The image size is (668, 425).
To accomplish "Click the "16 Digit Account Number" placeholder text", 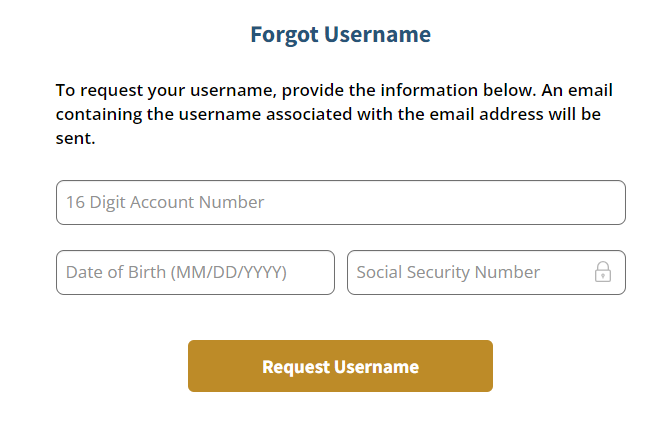I will pos(165,202).
